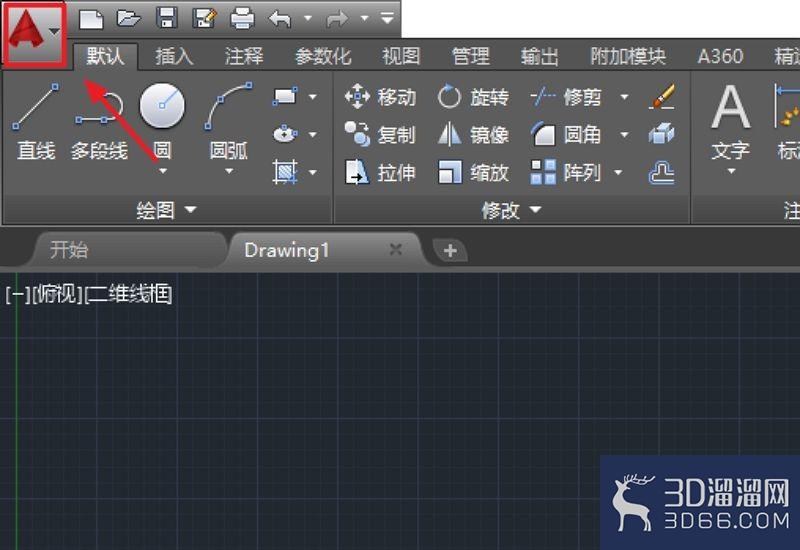The width and height of the screenshot is (800, 550).
Task: Click the 缩放 scale tool
Action: pyautogui.click(x=473, y=172)
